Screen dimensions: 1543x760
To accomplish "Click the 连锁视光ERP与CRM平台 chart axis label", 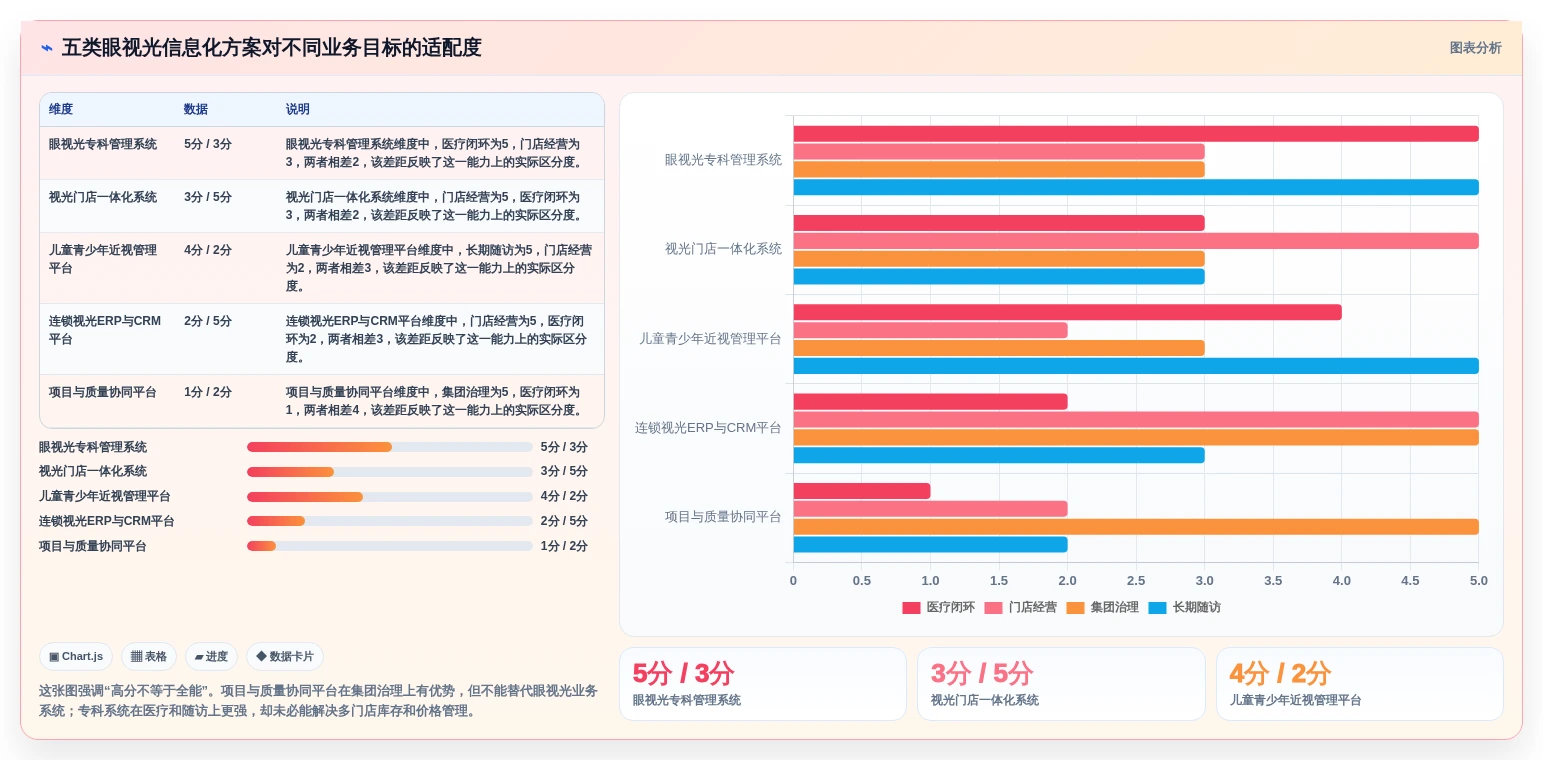I will [708, 428].
